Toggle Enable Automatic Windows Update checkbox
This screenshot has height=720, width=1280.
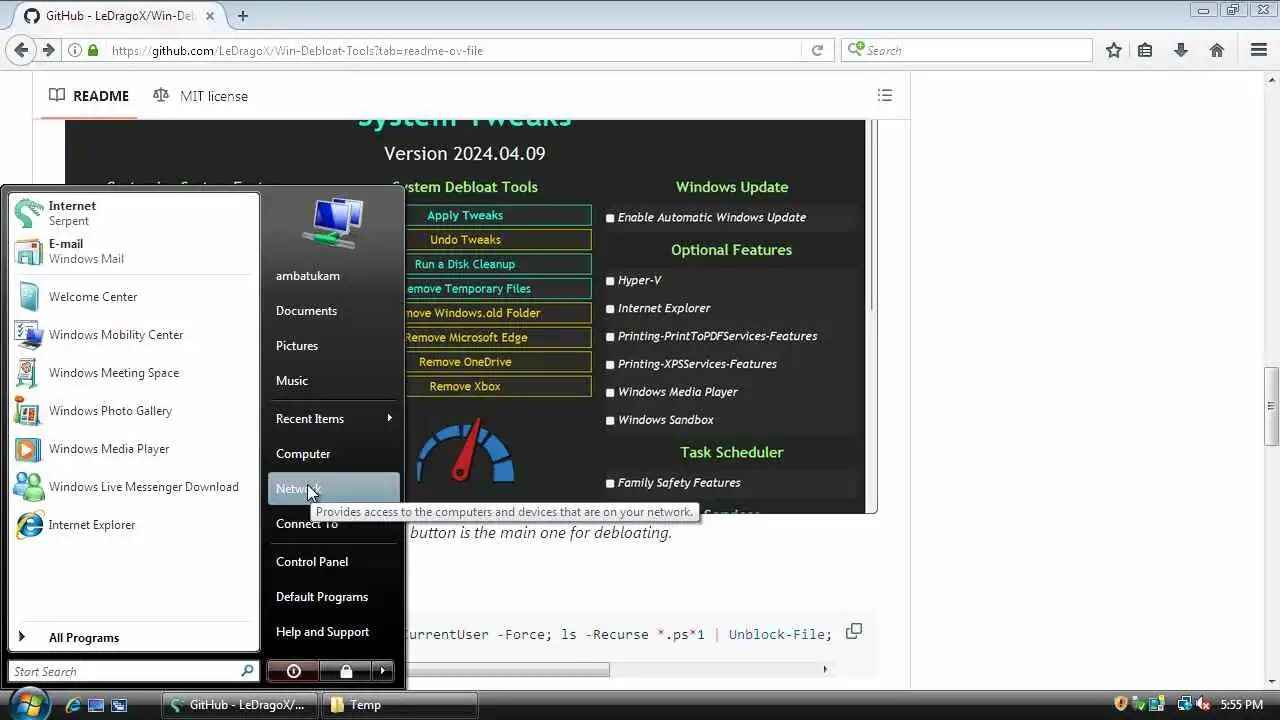pyautogui.click(x=610, y=218)
